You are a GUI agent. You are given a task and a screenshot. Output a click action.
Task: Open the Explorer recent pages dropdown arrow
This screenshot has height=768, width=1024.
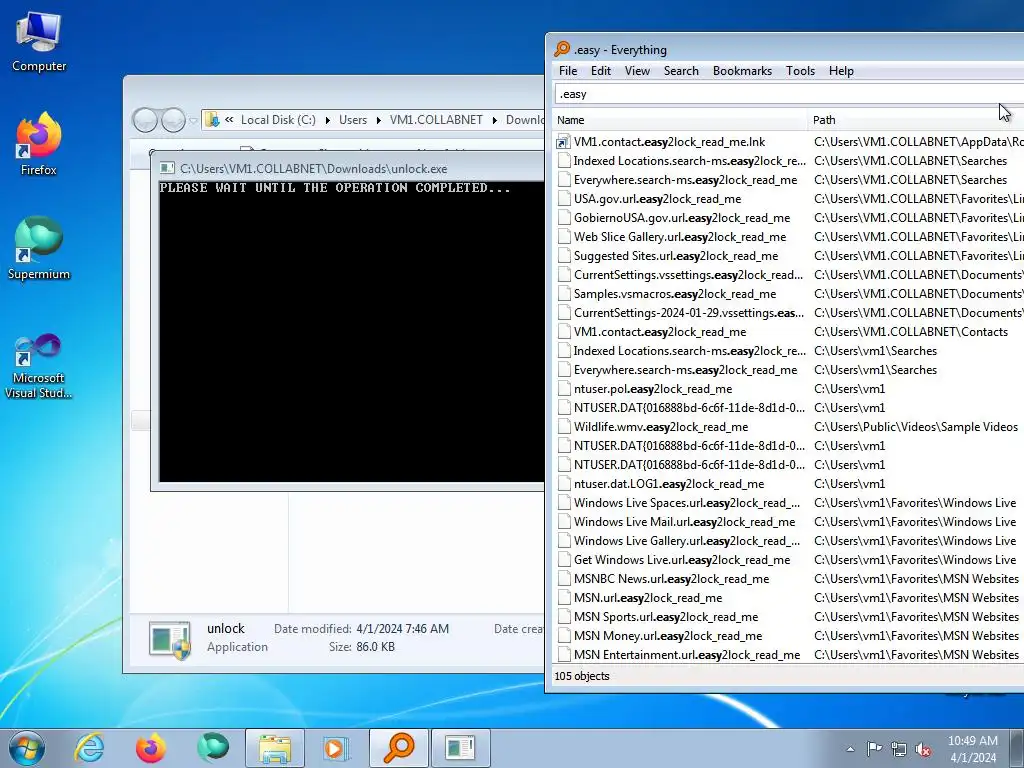(x=193, y=120)
